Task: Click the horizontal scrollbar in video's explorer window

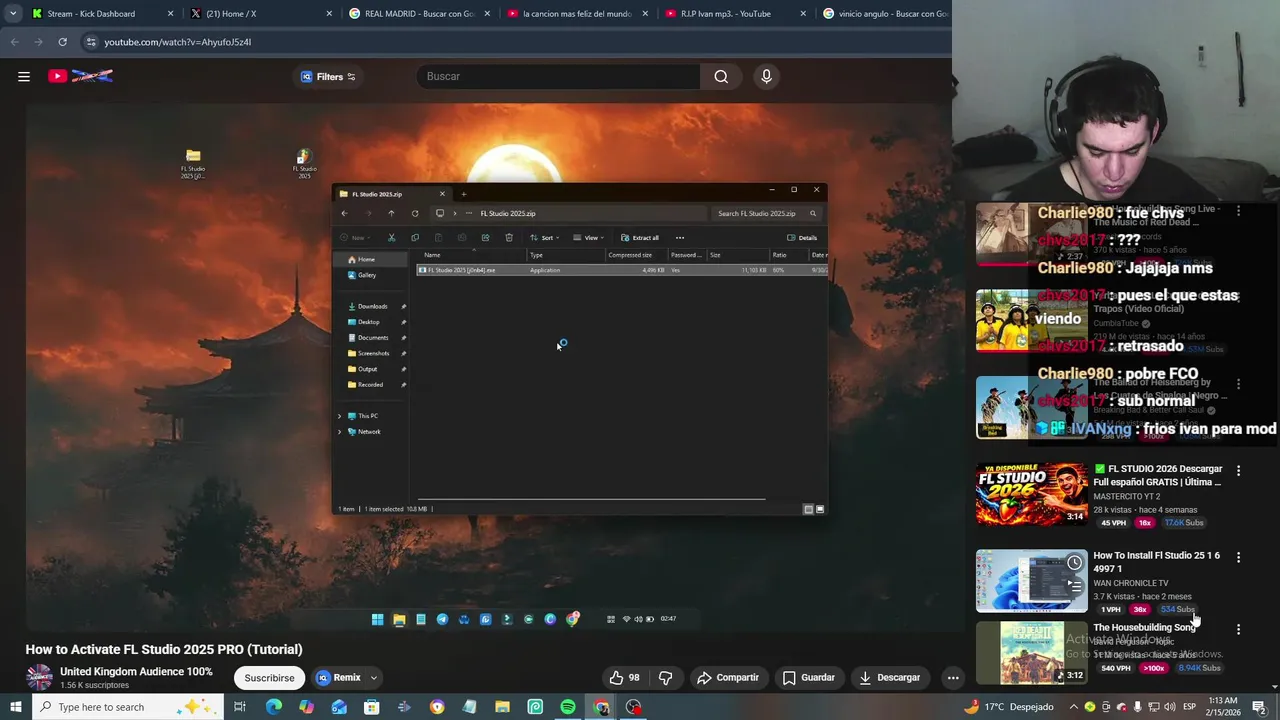Action: click(x=591, y=498)
